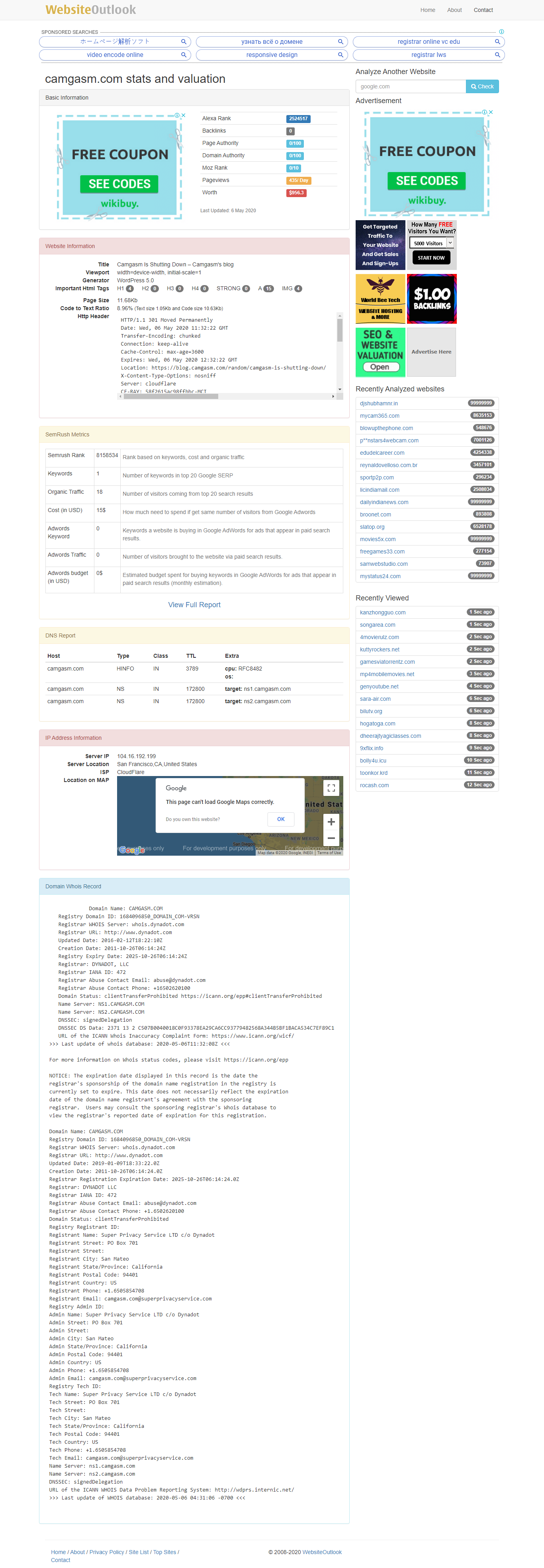Open the Home menu item
The image size is (544, 1568).
428,10
